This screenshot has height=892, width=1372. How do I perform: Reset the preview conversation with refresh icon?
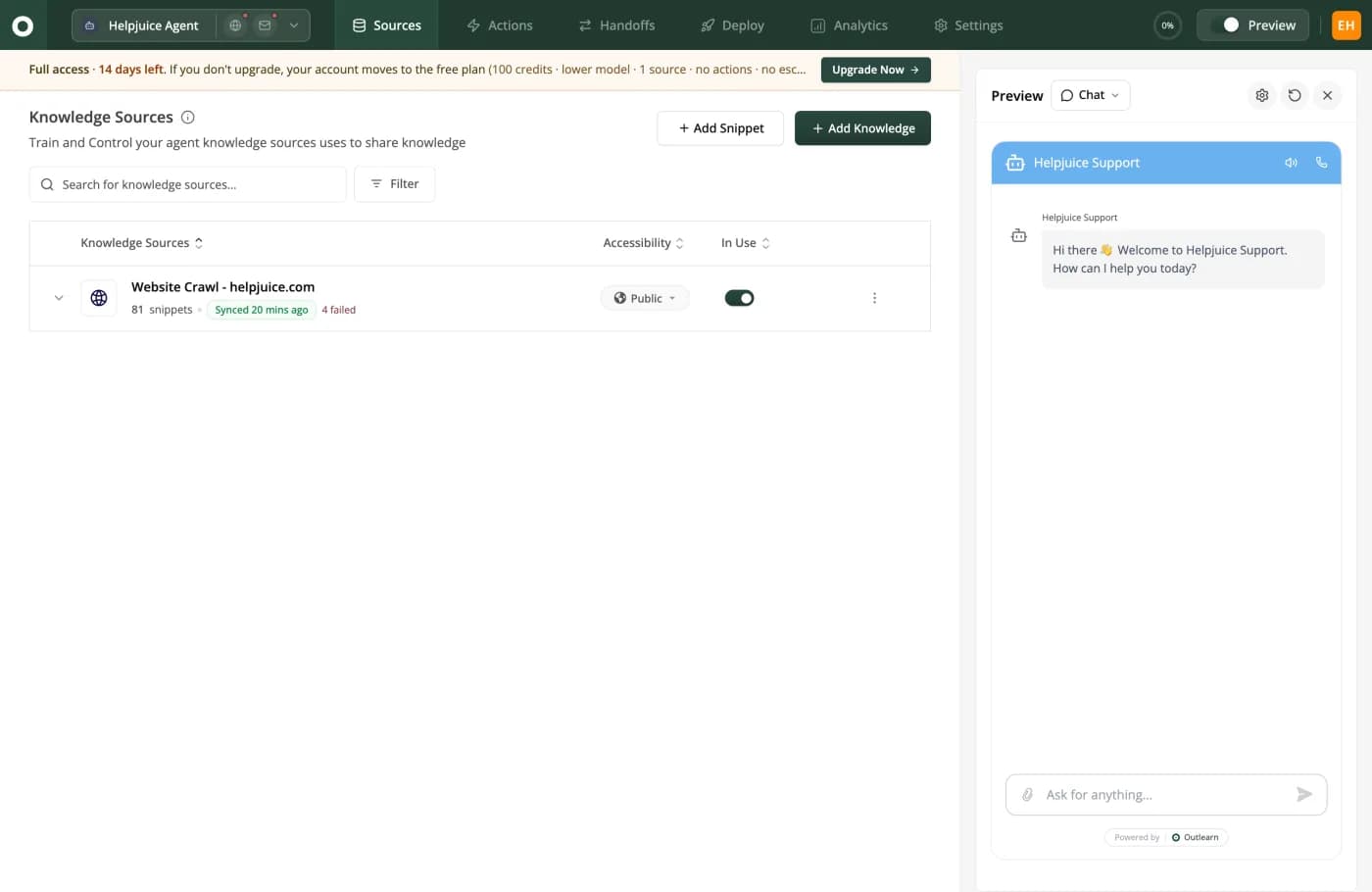click(1295, 95)
